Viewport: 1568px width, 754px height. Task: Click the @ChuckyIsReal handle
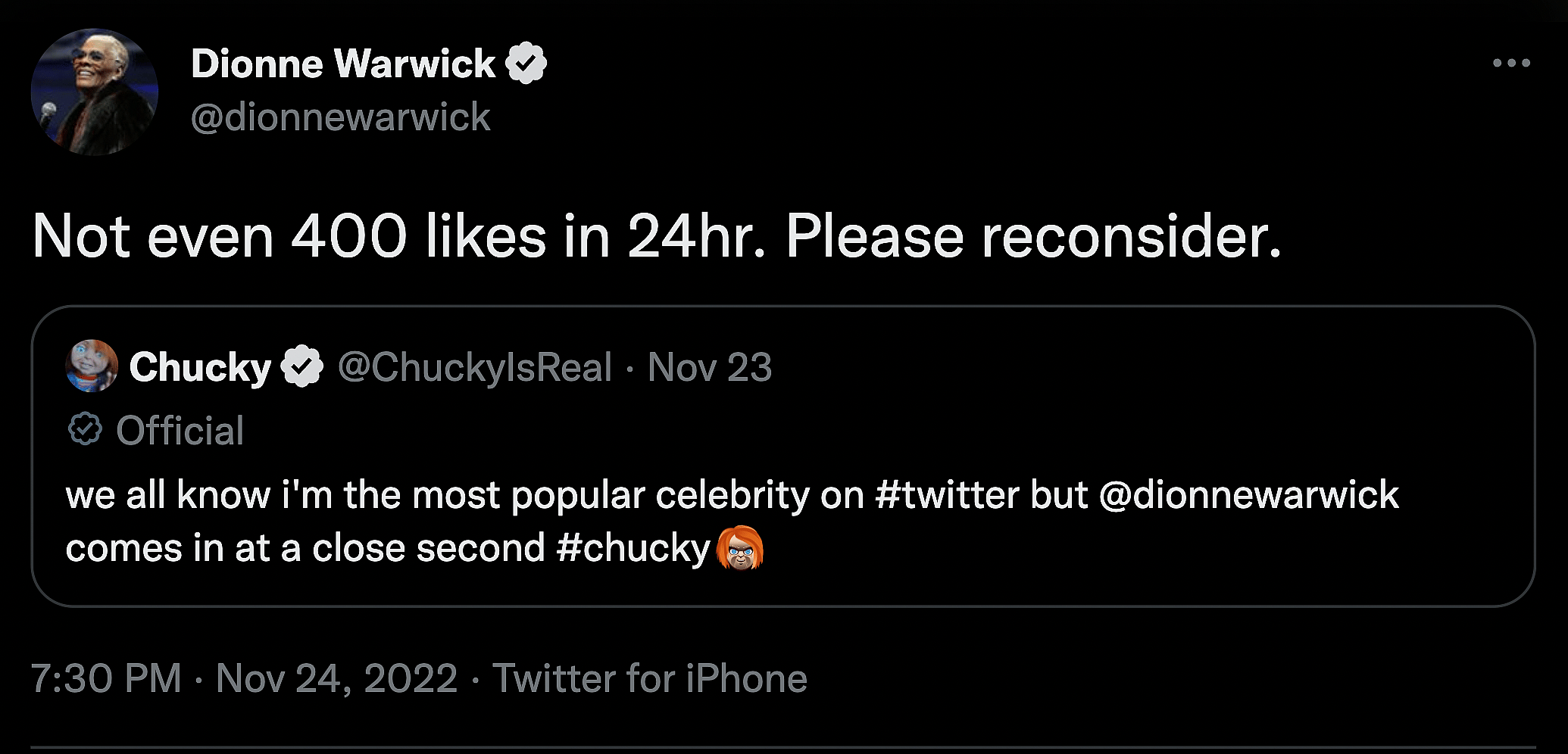tap(474, 367)
